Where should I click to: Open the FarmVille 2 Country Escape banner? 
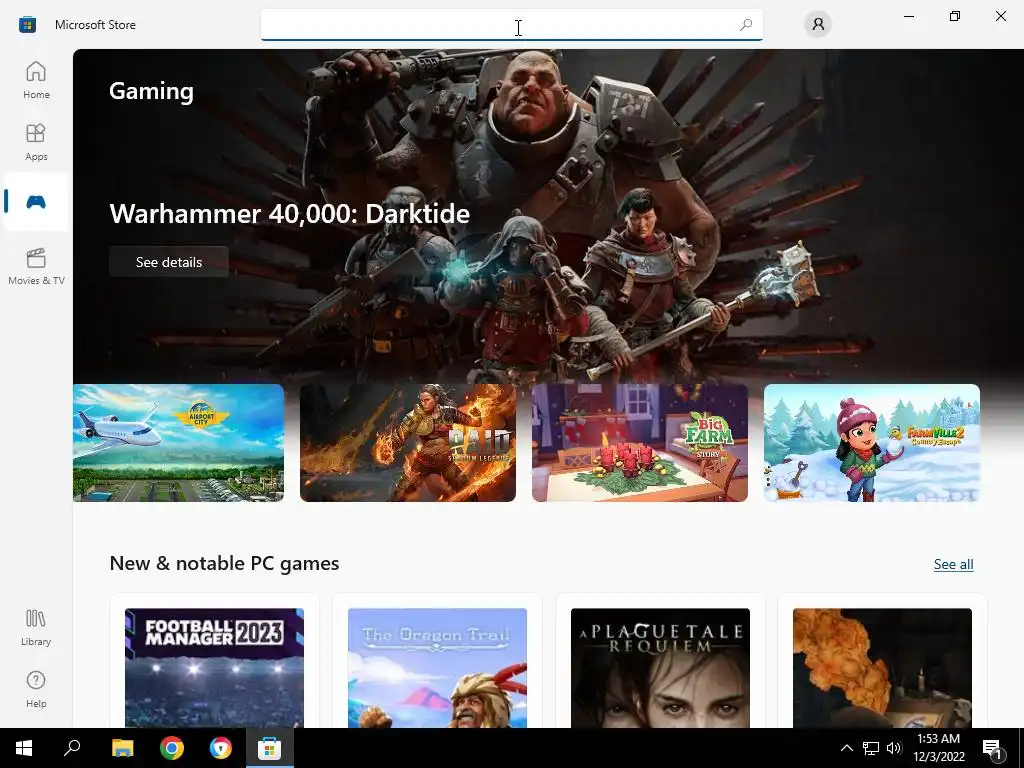tap(872, 443)
